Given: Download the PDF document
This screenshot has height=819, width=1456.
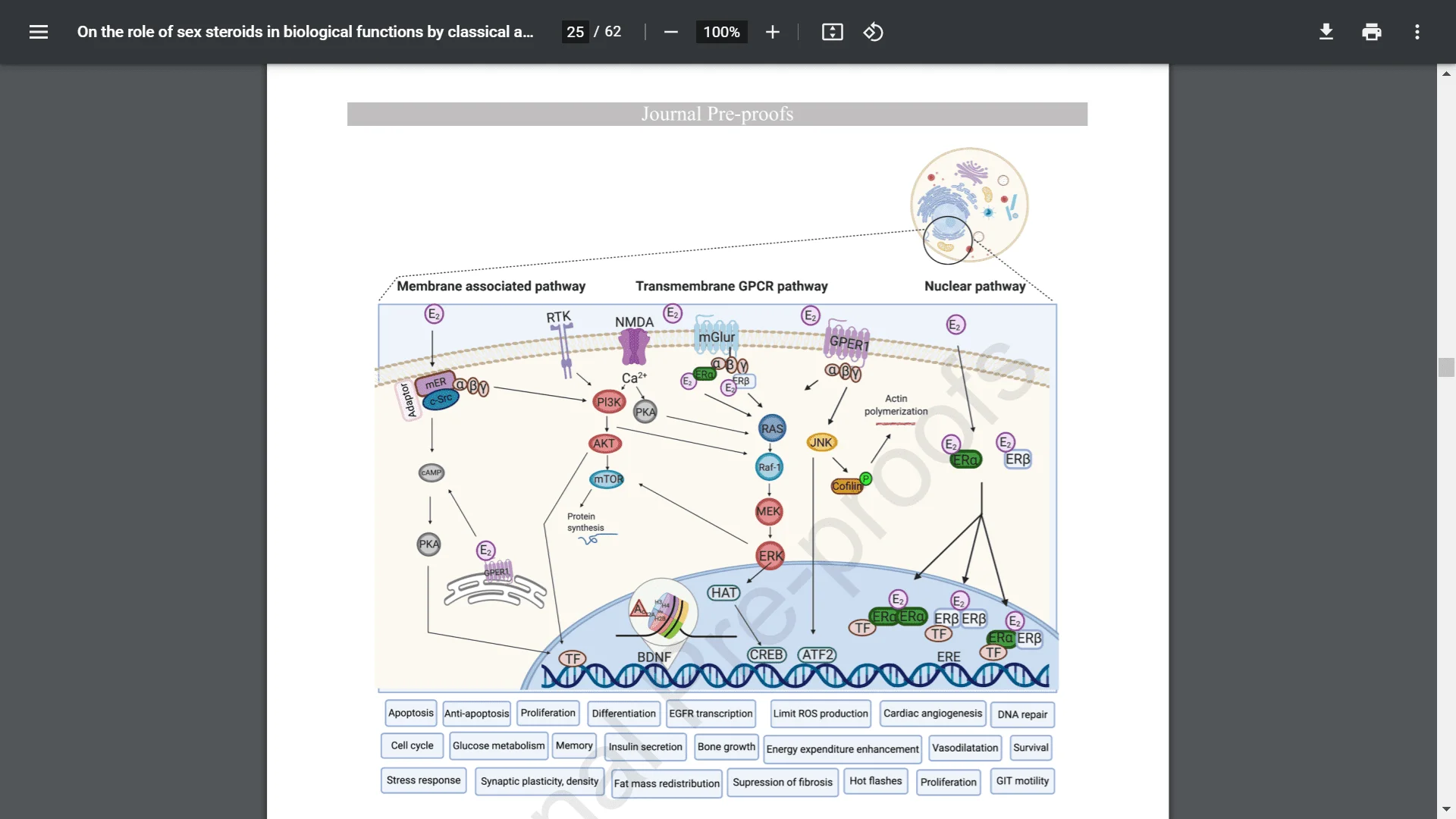Looking at the screenshot, I should (x=1326, y=32).
